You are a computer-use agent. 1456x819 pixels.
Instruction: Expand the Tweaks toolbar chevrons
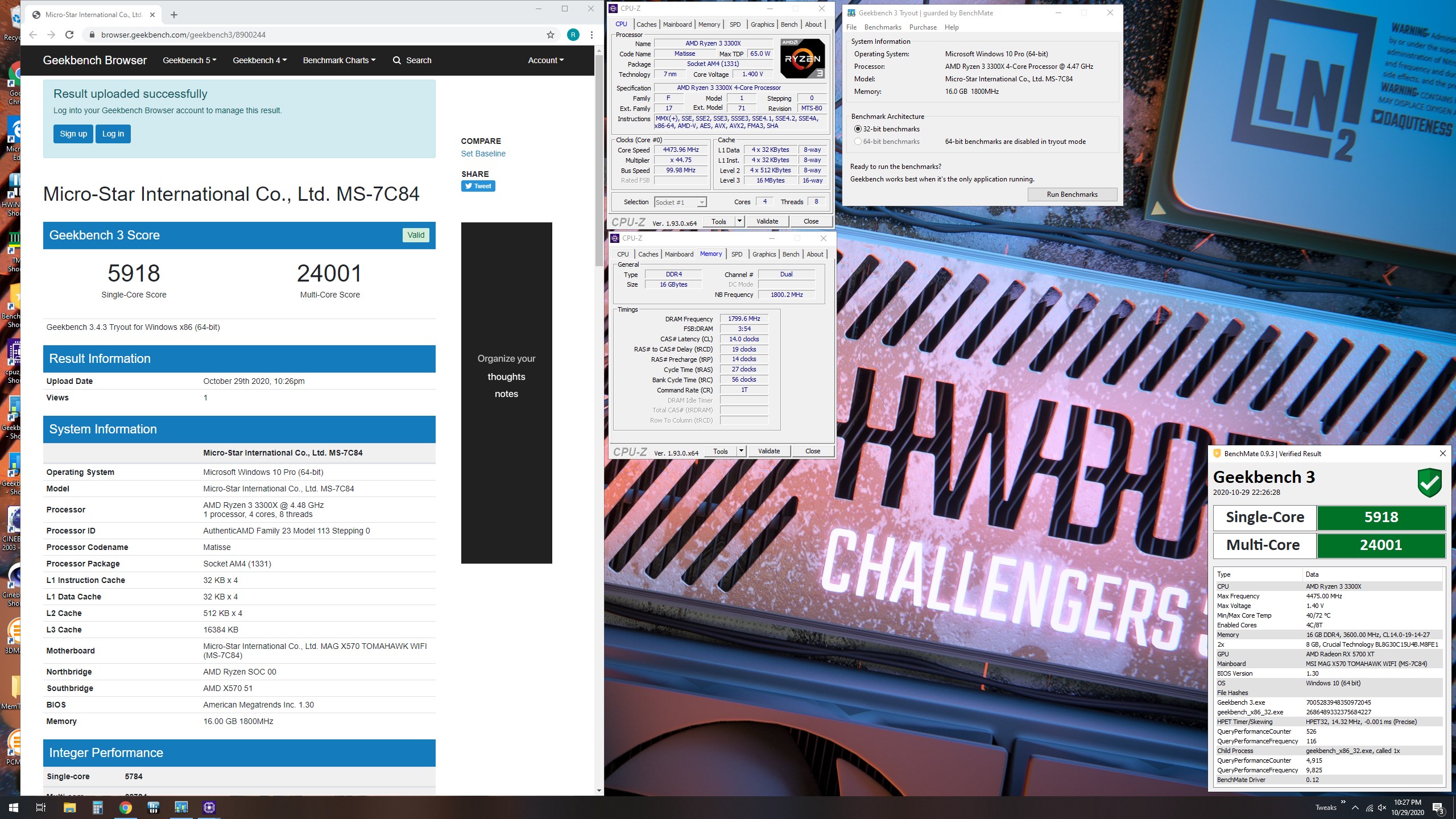[x=1343, y=802]
